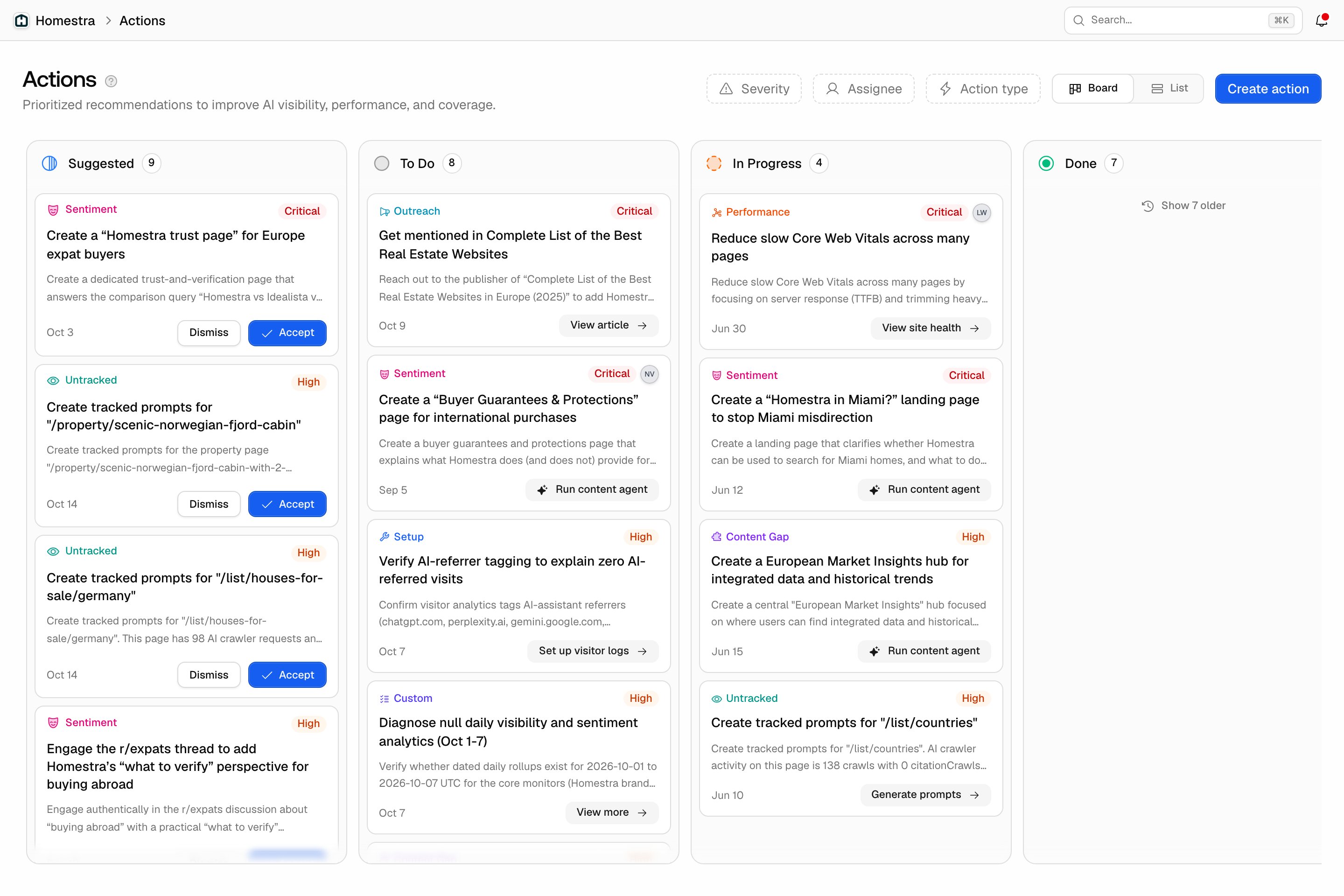This screenshot has height=896, width=1344.
Task: Select the Actions breadcrumb
Action: [x=142, y=21]
